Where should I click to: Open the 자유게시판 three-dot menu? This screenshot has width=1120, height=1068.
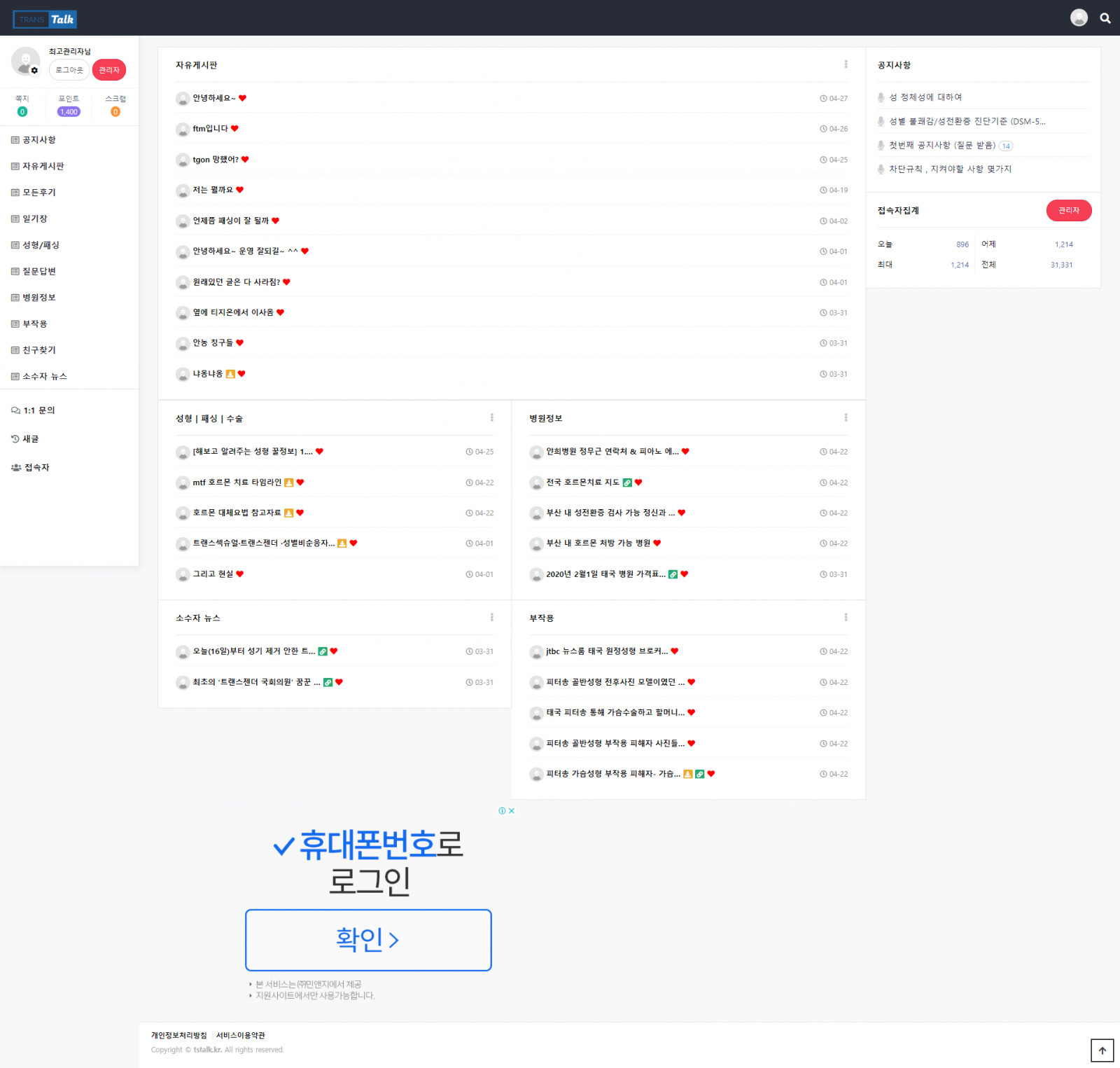pyautogui.click(x=846, y=64)
